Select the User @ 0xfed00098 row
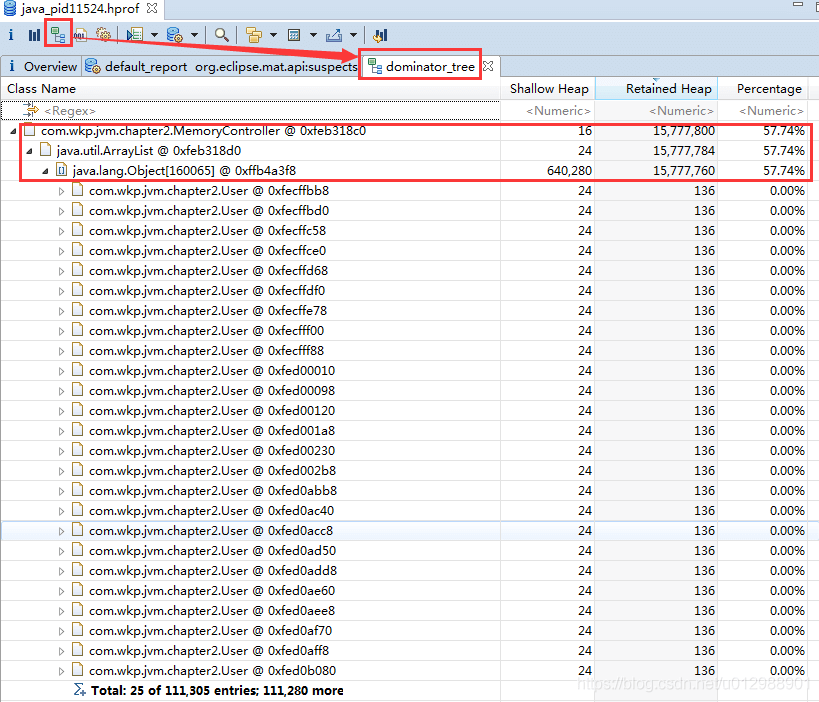Viewport: 819px width, 702px height. tap(405, 391)
